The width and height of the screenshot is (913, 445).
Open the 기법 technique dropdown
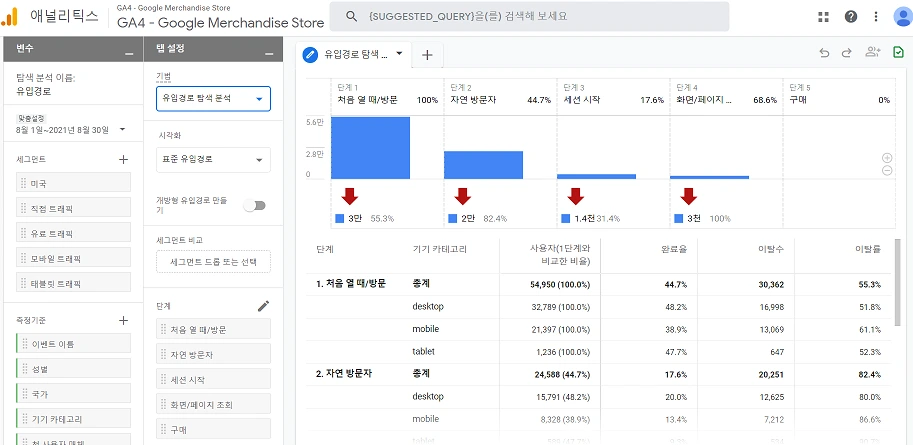point(213,98)
